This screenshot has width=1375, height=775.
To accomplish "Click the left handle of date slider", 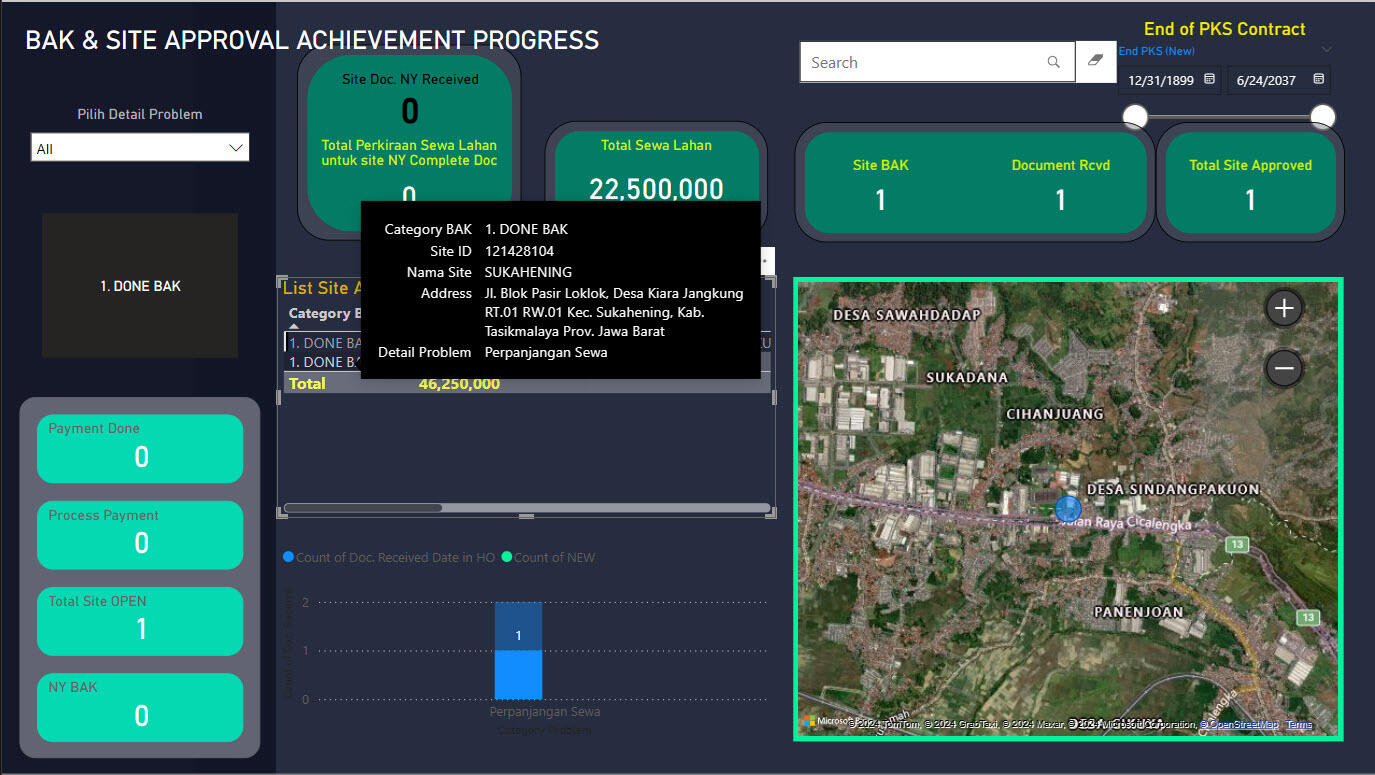I will tap(1135, 117).
